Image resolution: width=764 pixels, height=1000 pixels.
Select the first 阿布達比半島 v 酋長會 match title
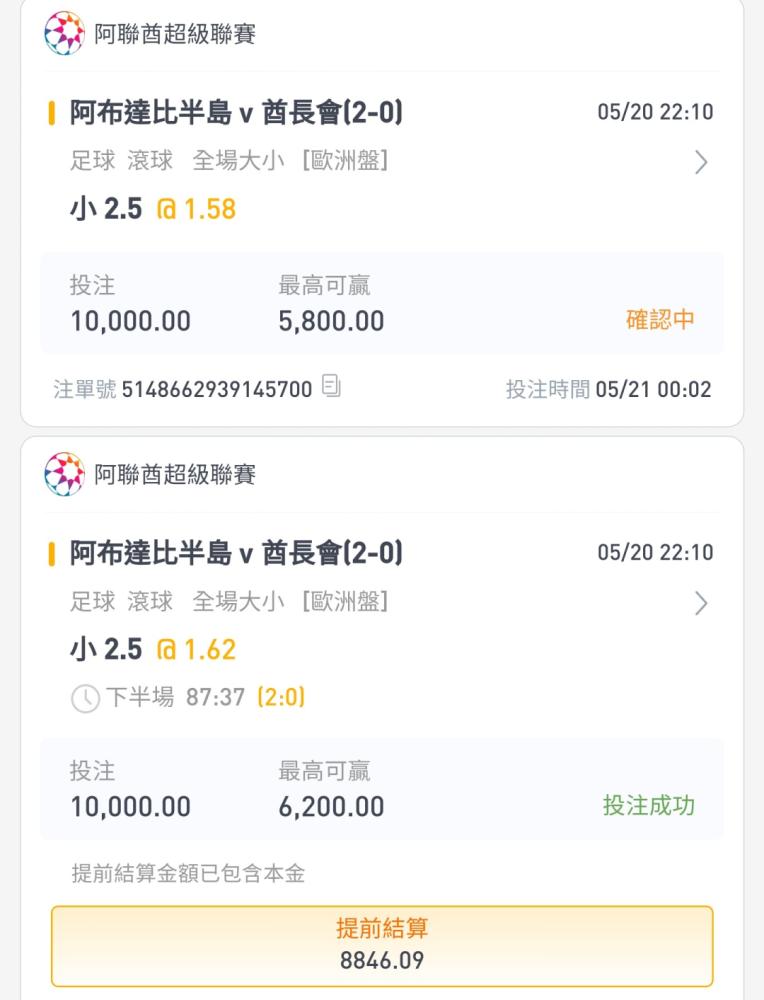coord(236,113)
